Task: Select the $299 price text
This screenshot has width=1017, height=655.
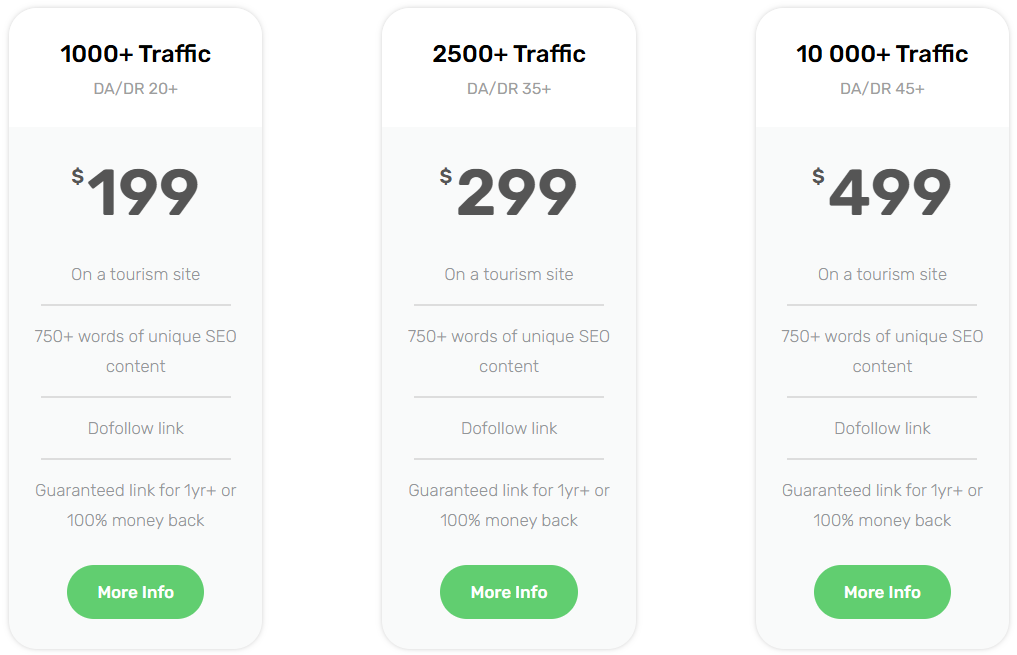Action: [508, 191]
